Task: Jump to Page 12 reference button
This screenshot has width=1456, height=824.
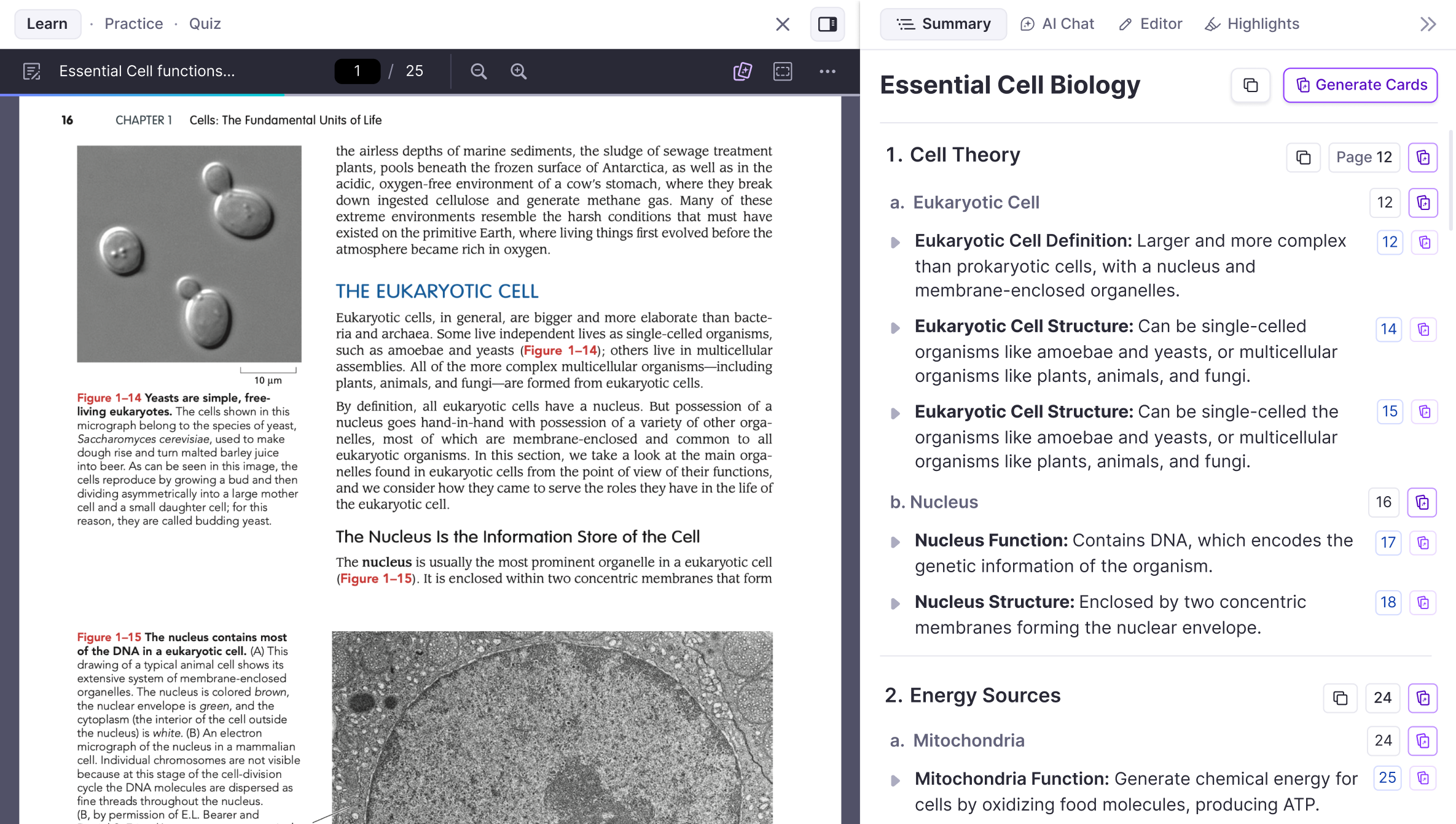Action: tap(1364, 157)
